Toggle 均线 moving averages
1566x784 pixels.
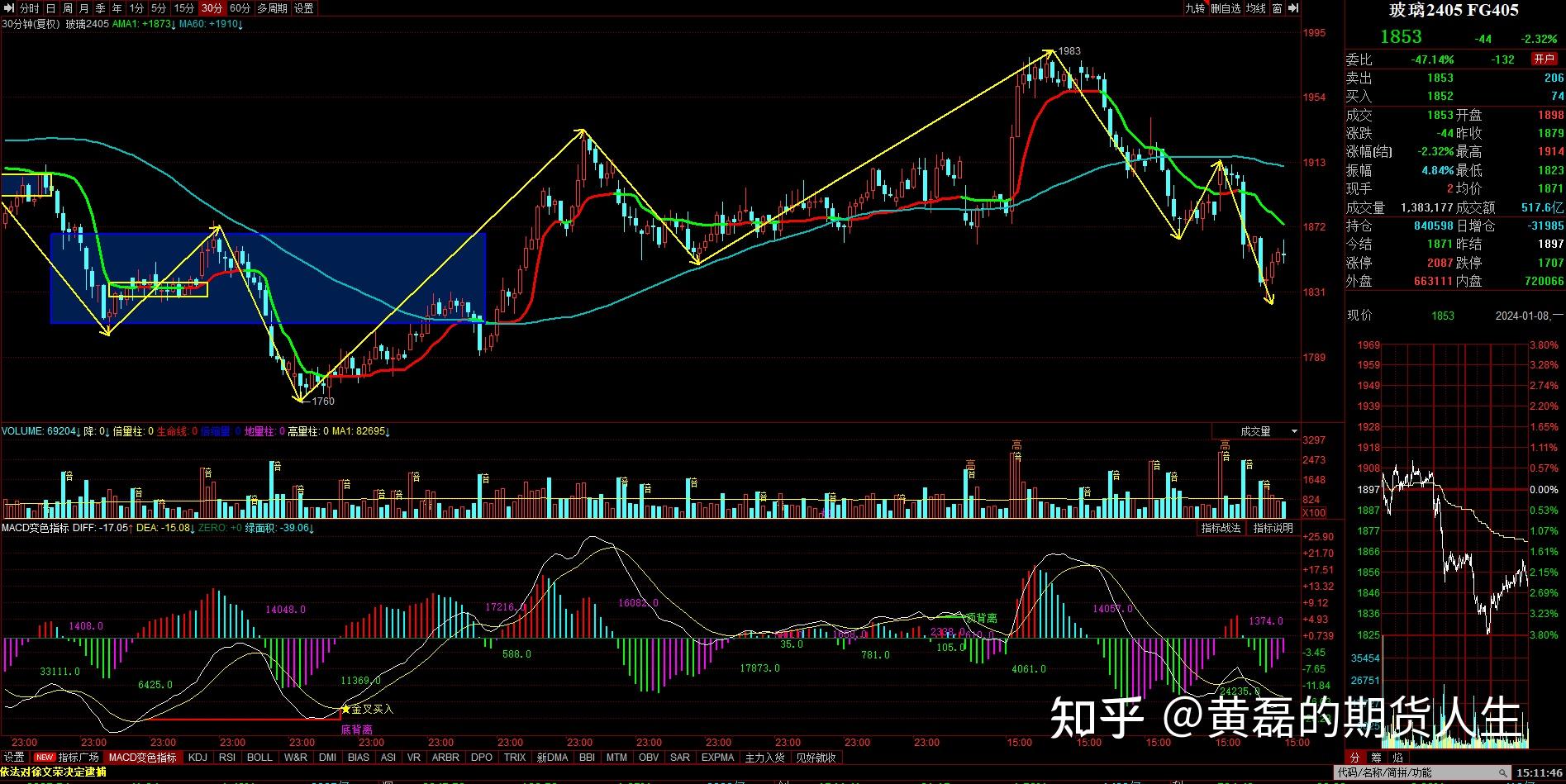(x=1256, y=8)
